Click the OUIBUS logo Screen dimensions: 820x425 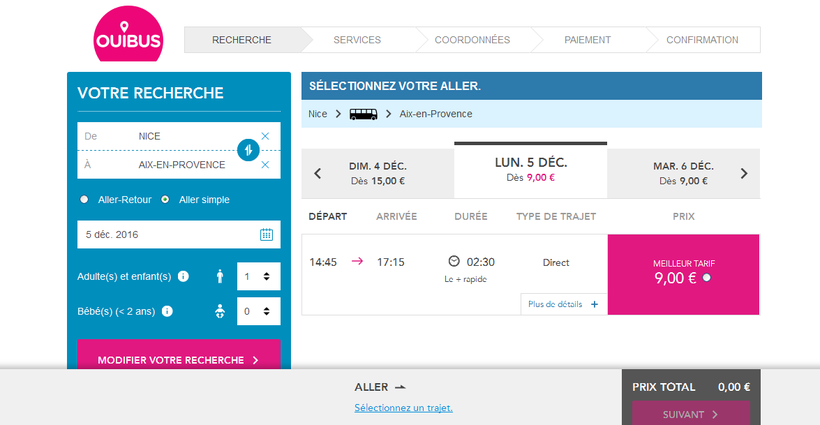[x=129, y=37]
